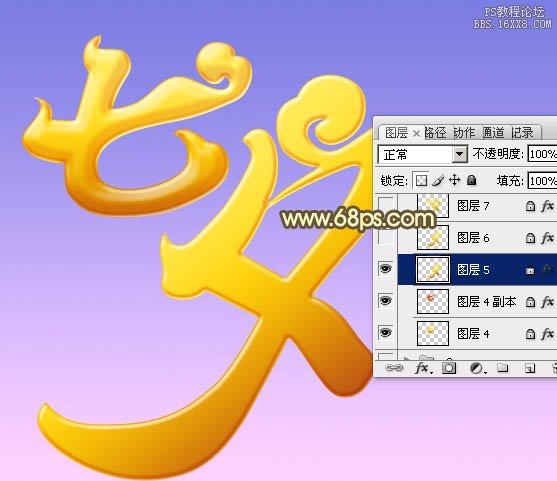This screenshot has width=557, height=481.
Task: Create new fill or adjustment layer
Action: pos(477,368)
